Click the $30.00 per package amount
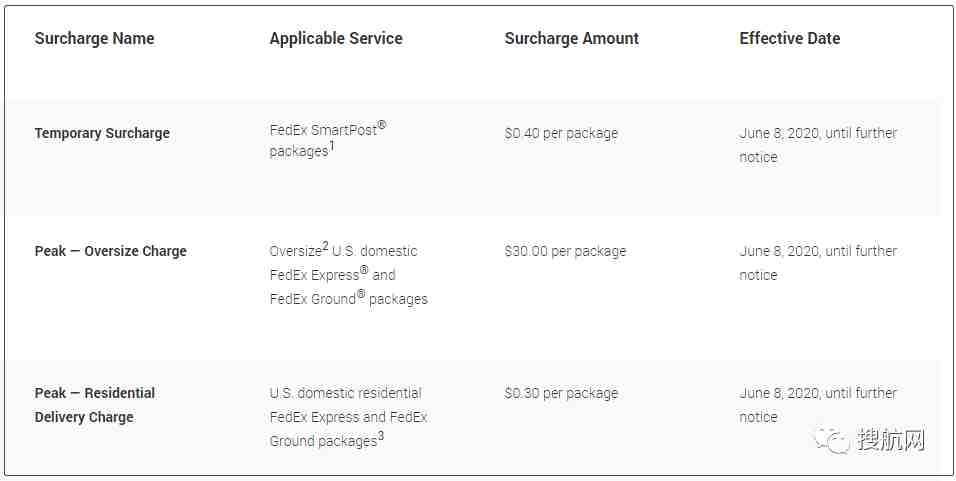 pos(565,251)
